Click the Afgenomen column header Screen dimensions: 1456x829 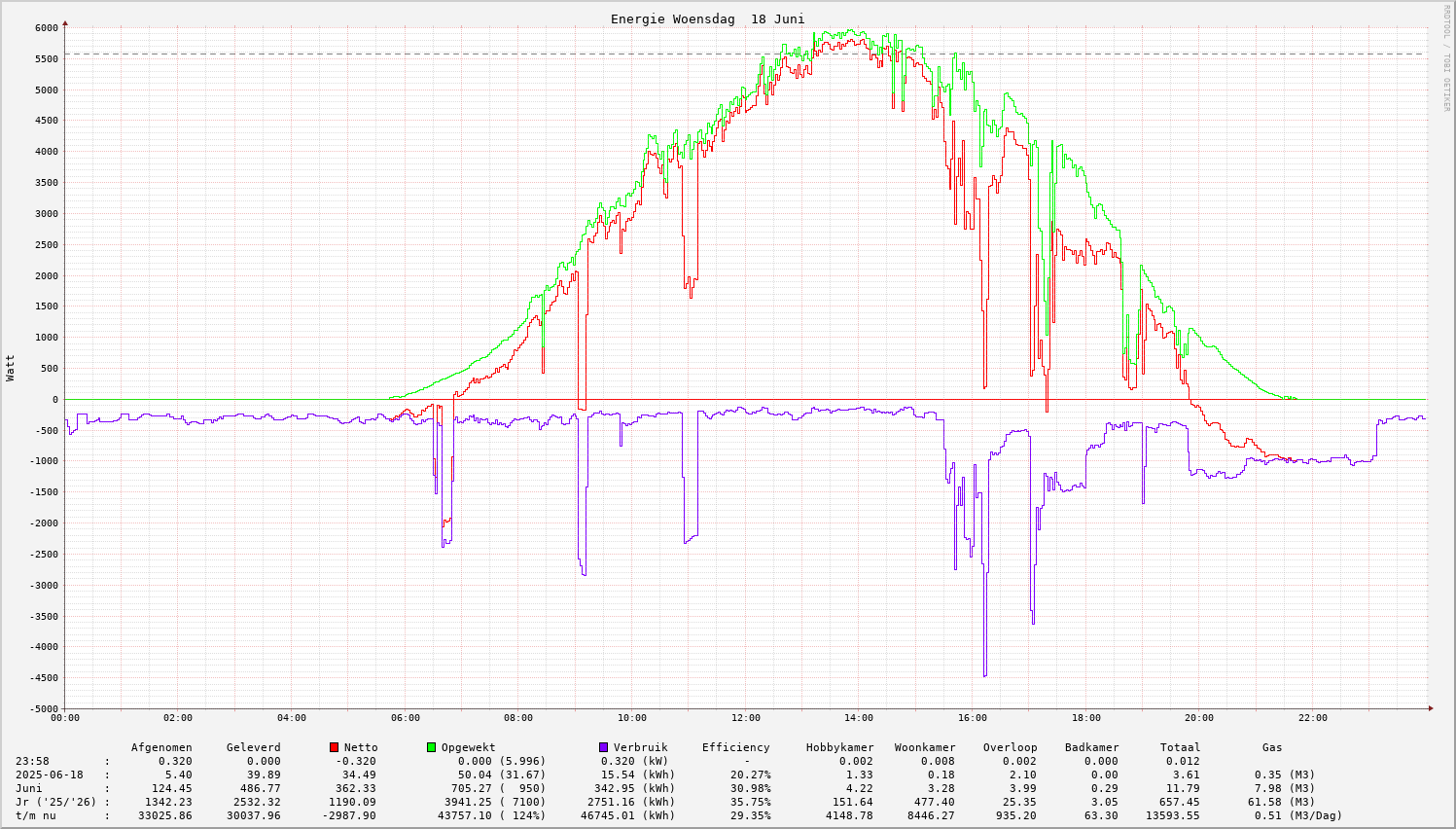pyautogui.click(x=161, y=747)
